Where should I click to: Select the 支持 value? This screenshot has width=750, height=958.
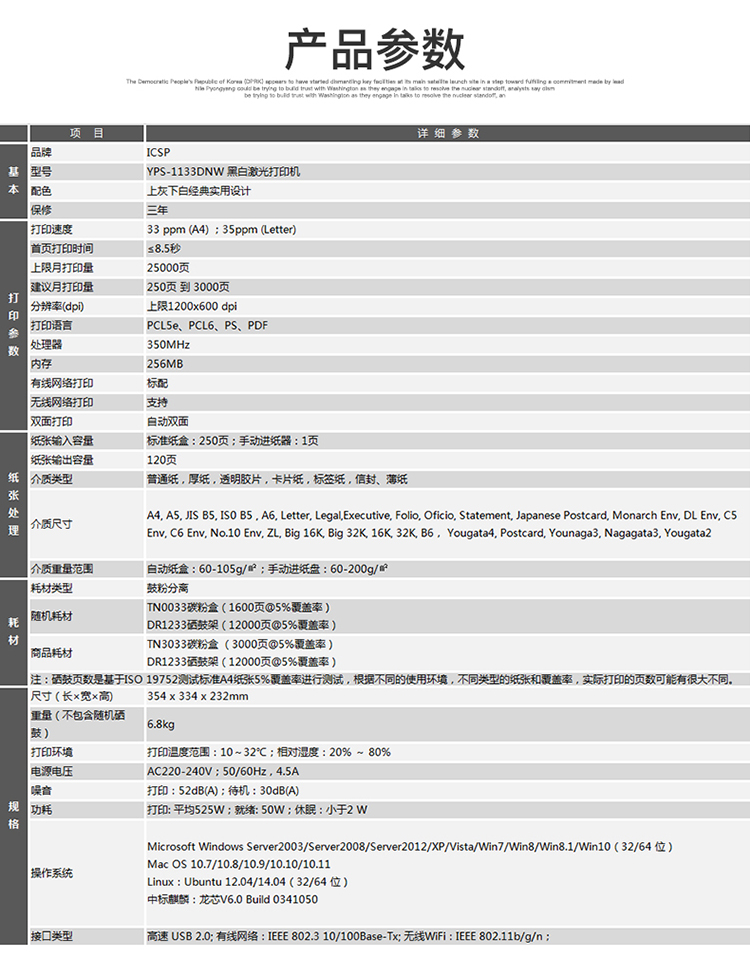[x=157, y=402]
